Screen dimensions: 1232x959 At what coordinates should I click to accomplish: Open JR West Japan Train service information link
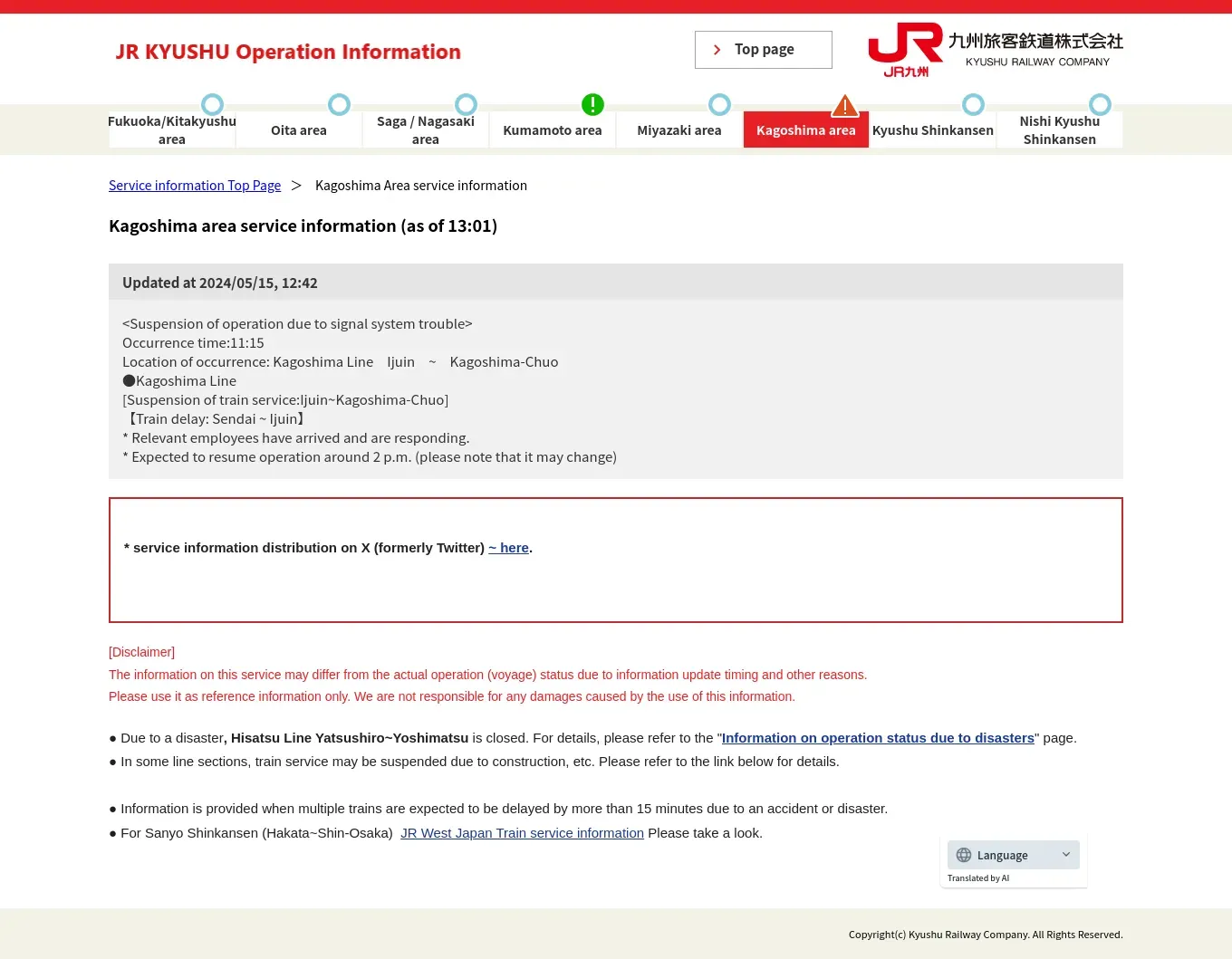522,833
